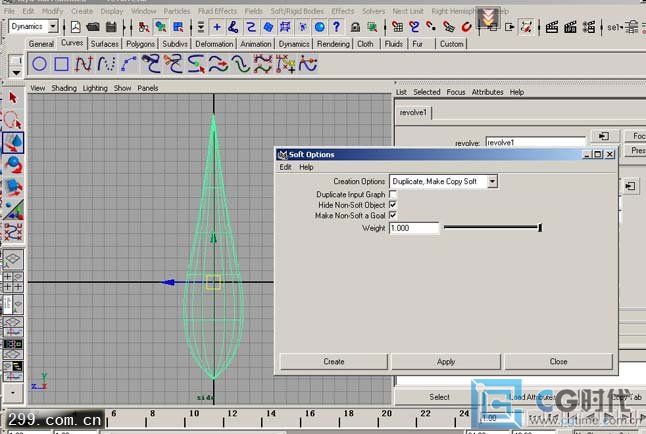Choose the single perspective layout icon
This screenshot has height=434, width=646.
pyautogui.click(x=13, y=259)
